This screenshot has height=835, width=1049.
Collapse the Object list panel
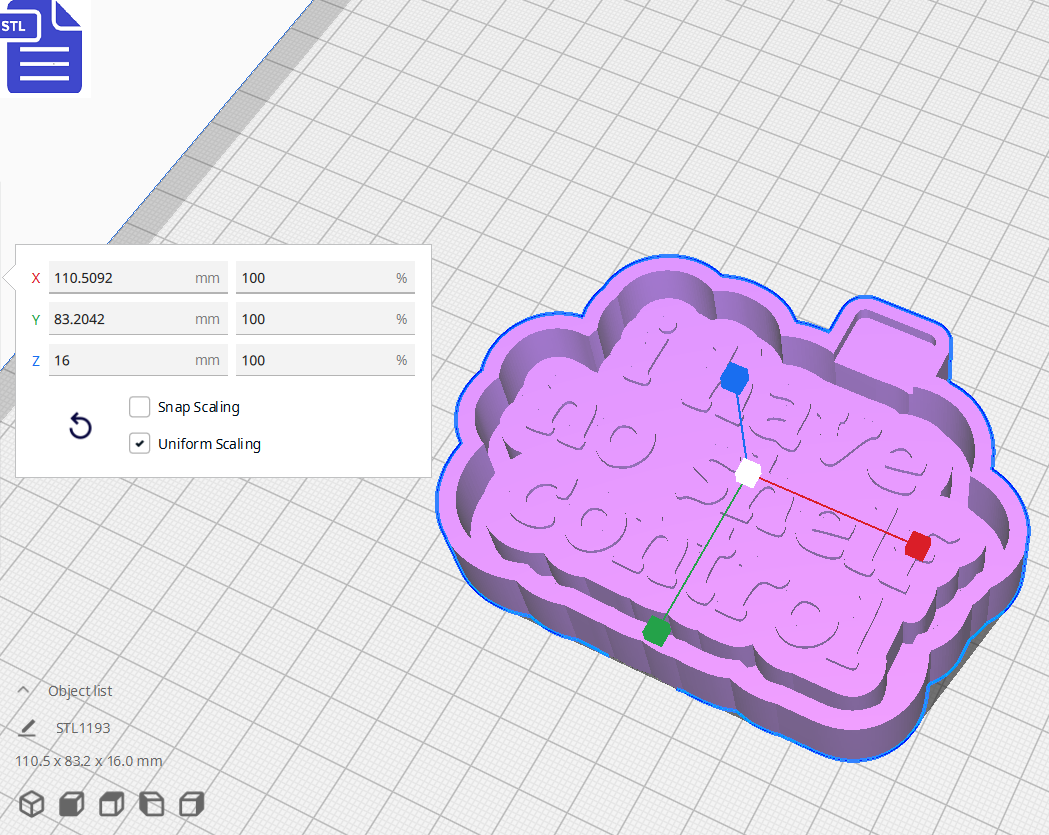click(x=25, y=690)
